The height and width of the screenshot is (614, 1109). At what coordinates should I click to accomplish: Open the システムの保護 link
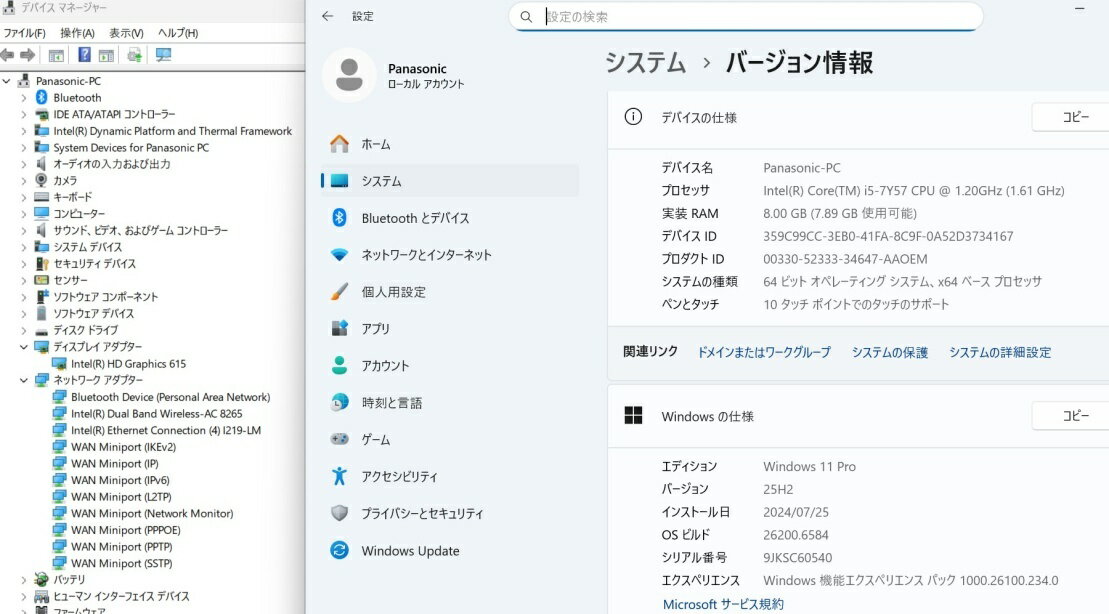tap(889, 352)
